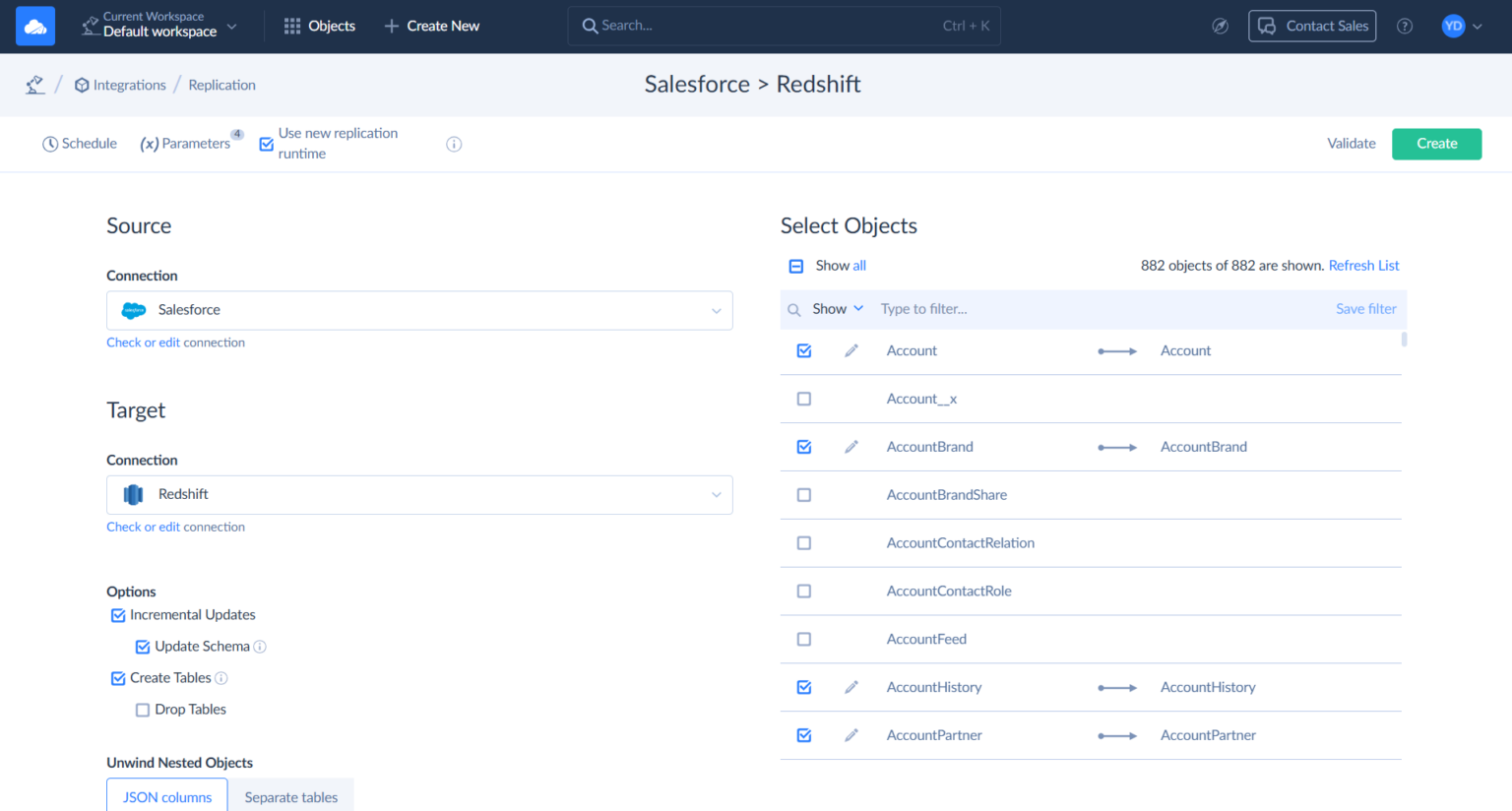Click the compass icon in top bar
Image resolution: width=1512 pixels, height=811 pixels.
click(x=1220, y=27)
